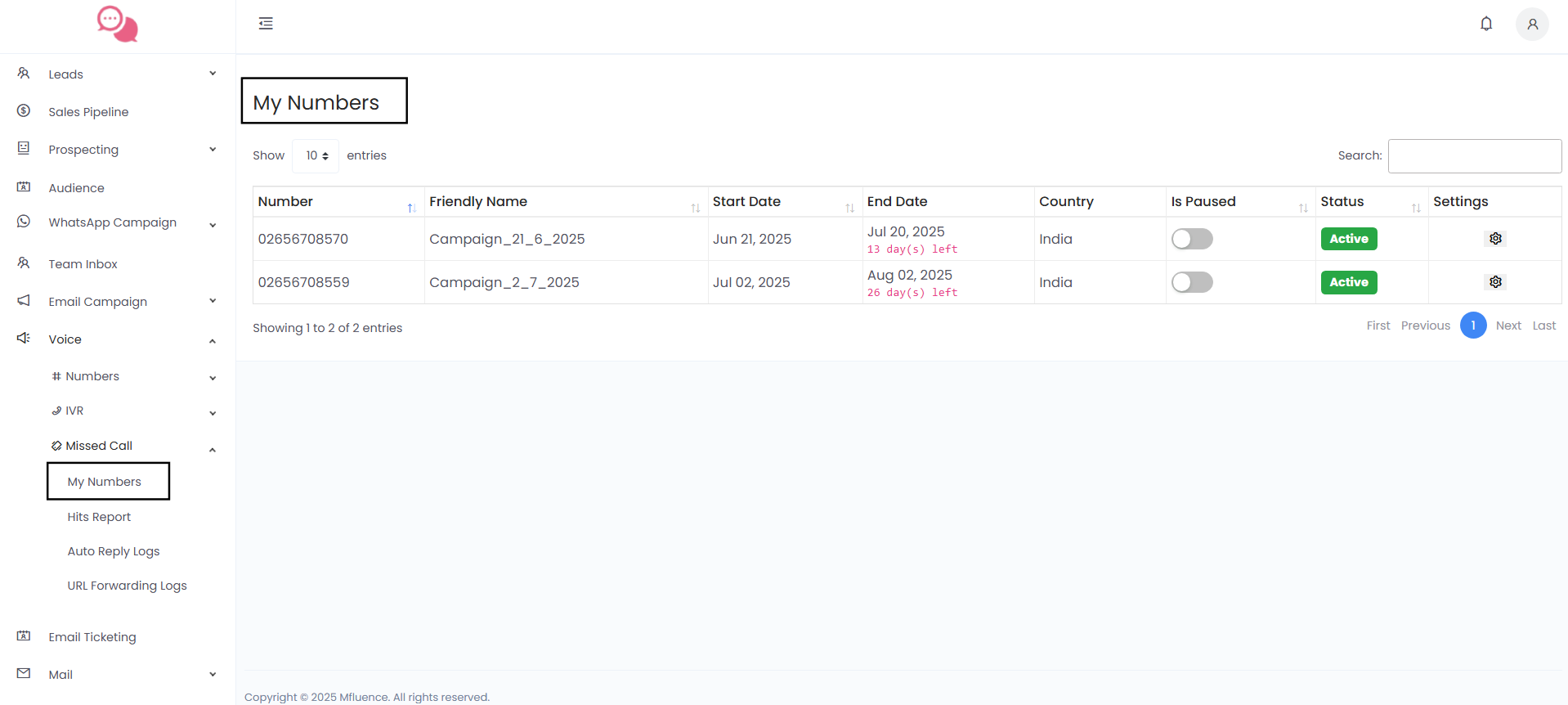Toggle Is Paused for Campaign_21_6_2025
Viewport: 1568px width, 705px height.
[x=1191, y=239]
